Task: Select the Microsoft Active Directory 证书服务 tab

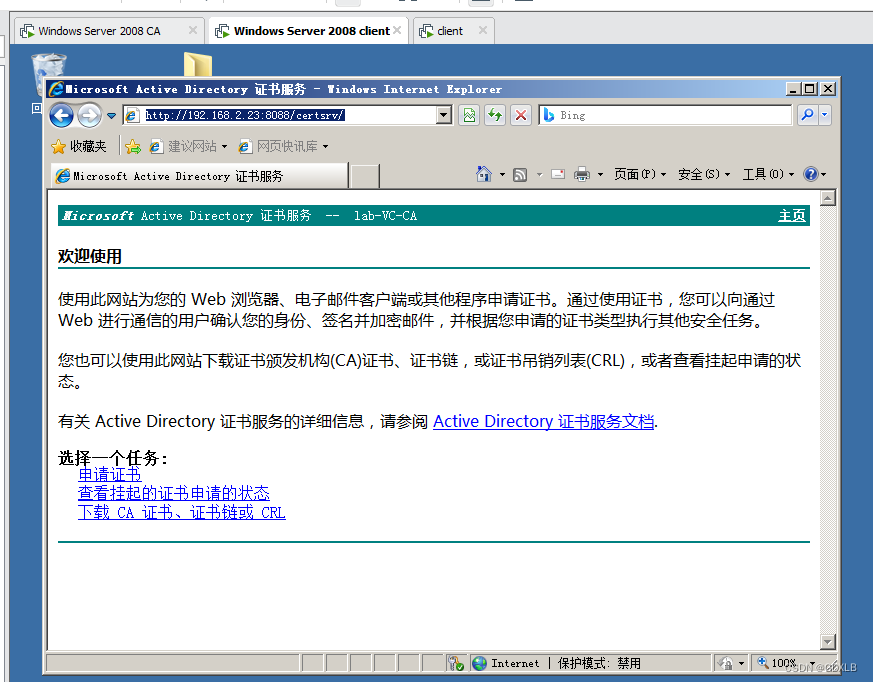Action: [x=199, y=176]
